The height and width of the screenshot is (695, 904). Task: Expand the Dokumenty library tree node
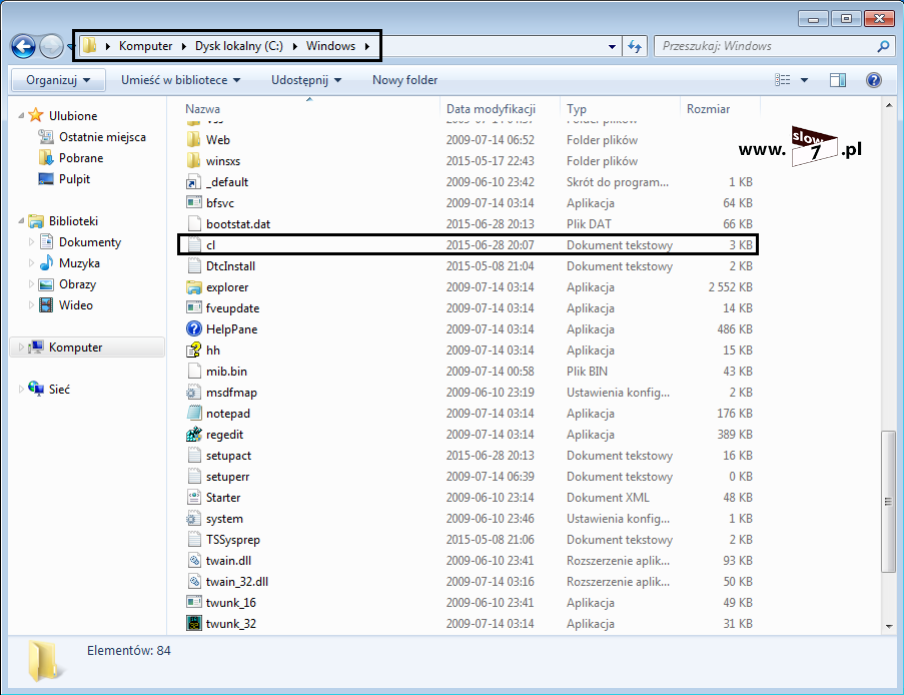pos(32,242)
